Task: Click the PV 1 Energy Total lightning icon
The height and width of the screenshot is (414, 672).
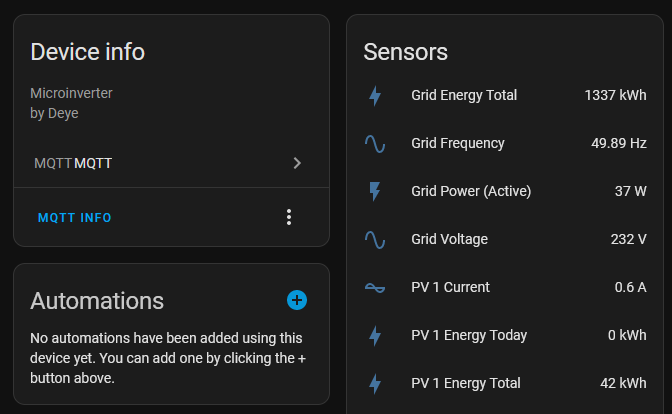Action: pyautogui.click(x=375, y=384)
